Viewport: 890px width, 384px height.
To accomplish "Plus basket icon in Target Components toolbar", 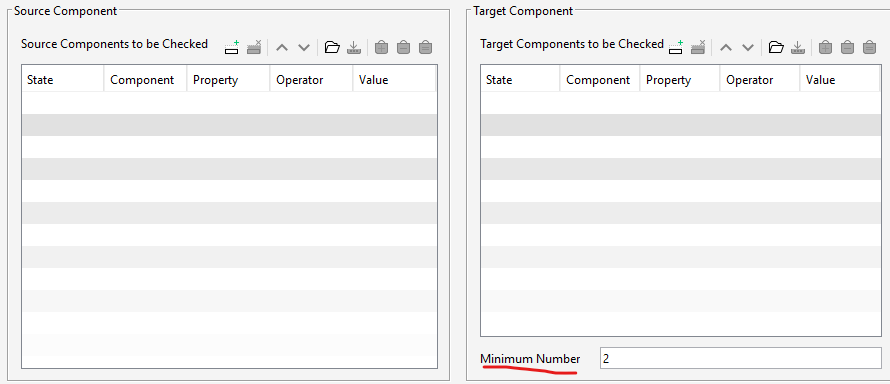I will (825, 48).
